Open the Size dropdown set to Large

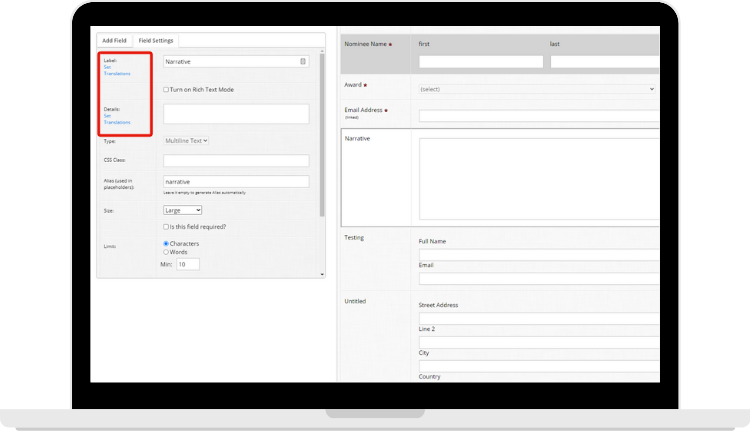click(x=182, y=210)
